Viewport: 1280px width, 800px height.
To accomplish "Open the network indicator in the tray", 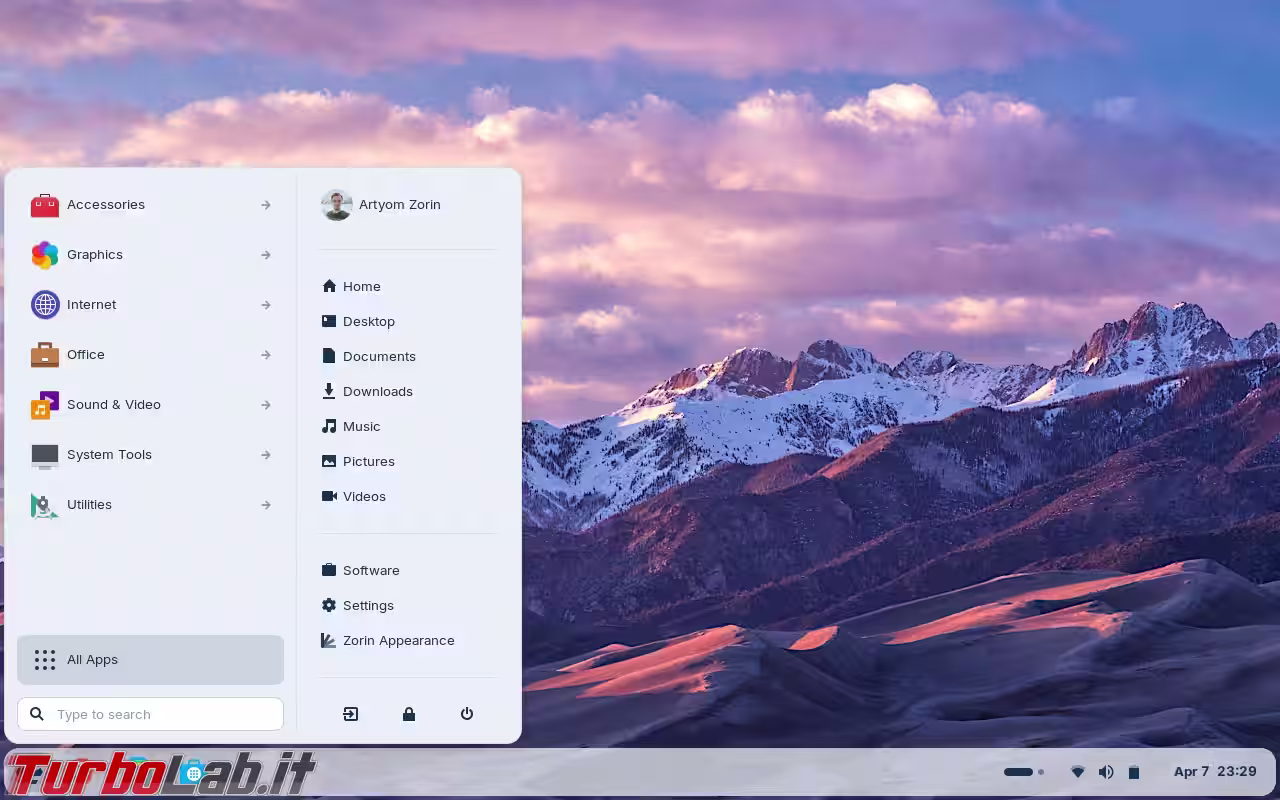I will [x=1077, y=772].
